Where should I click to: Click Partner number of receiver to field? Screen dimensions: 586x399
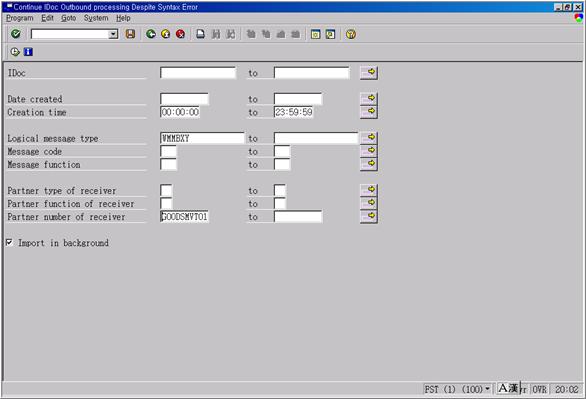pos(298,217)
